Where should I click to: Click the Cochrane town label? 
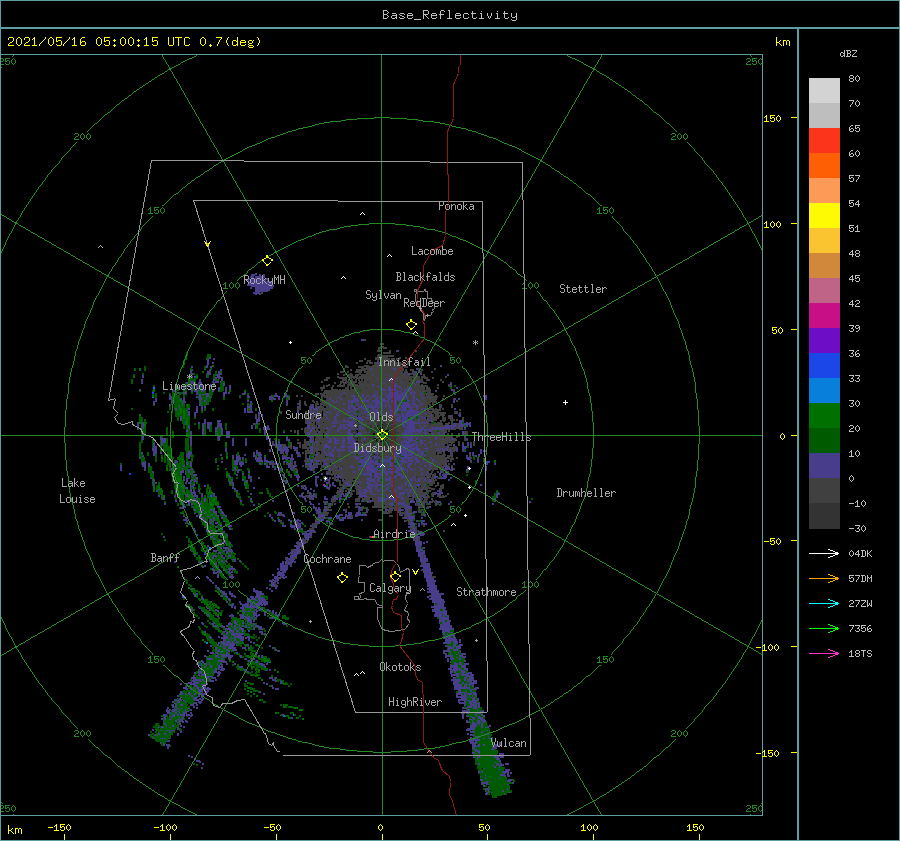(x=327, y=559)
